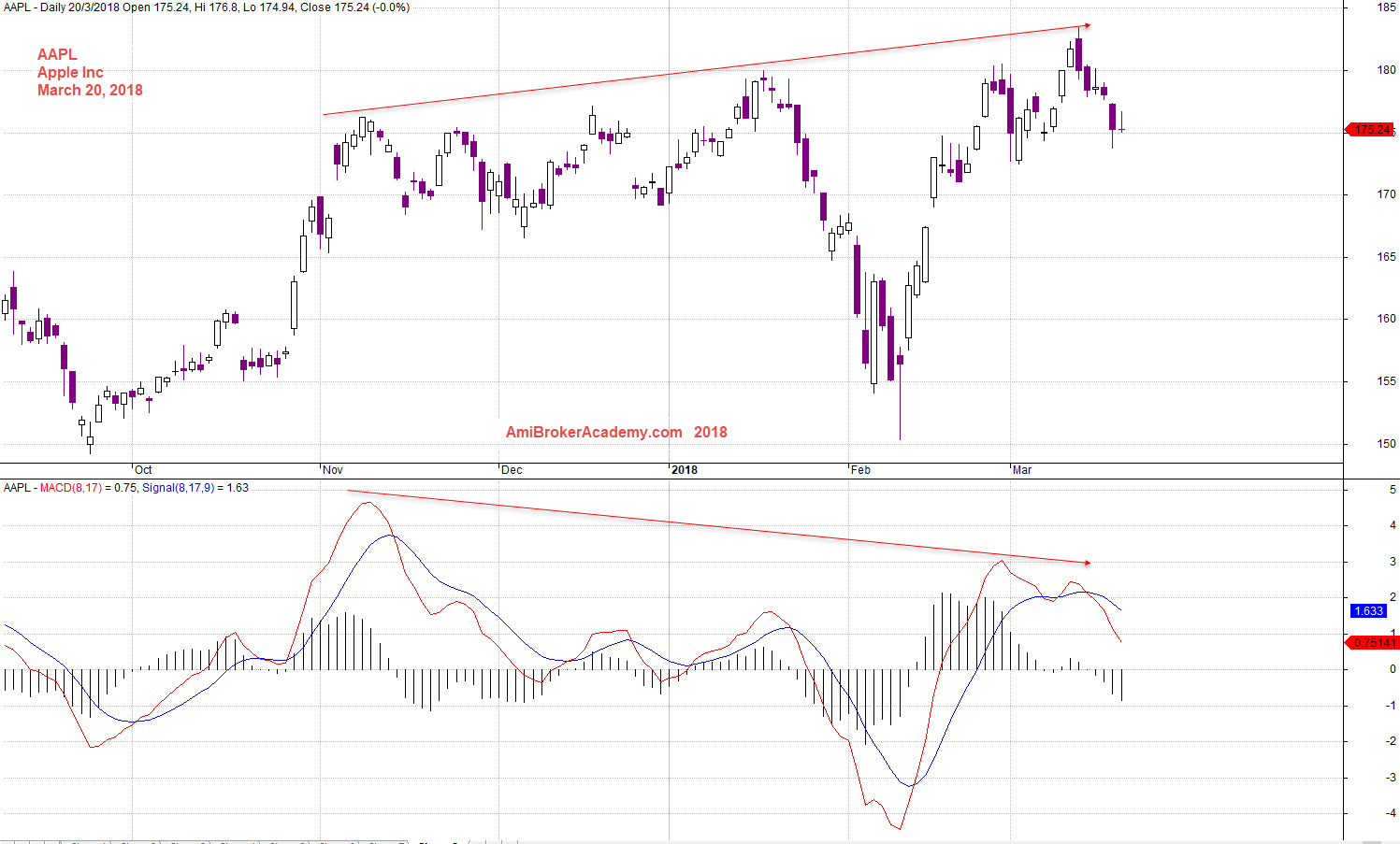The image size is (1400, 844).
Task: Click the 165 price axis label
Action: point(1386,257)
